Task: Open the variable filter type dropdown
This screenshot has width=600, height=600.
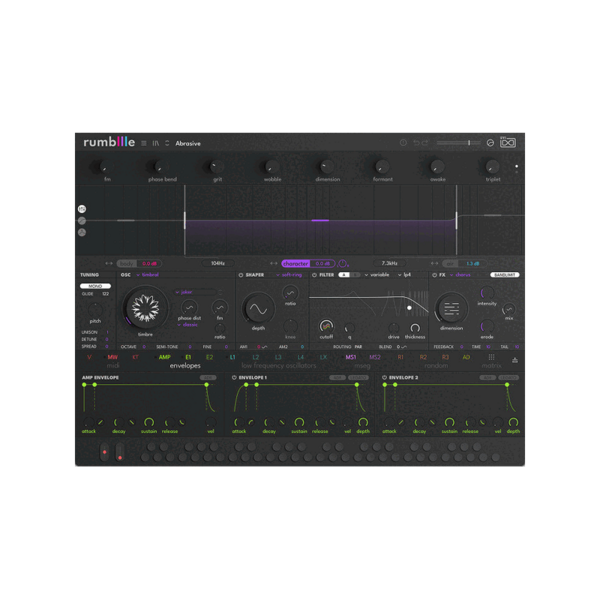Action: point(377,275)
